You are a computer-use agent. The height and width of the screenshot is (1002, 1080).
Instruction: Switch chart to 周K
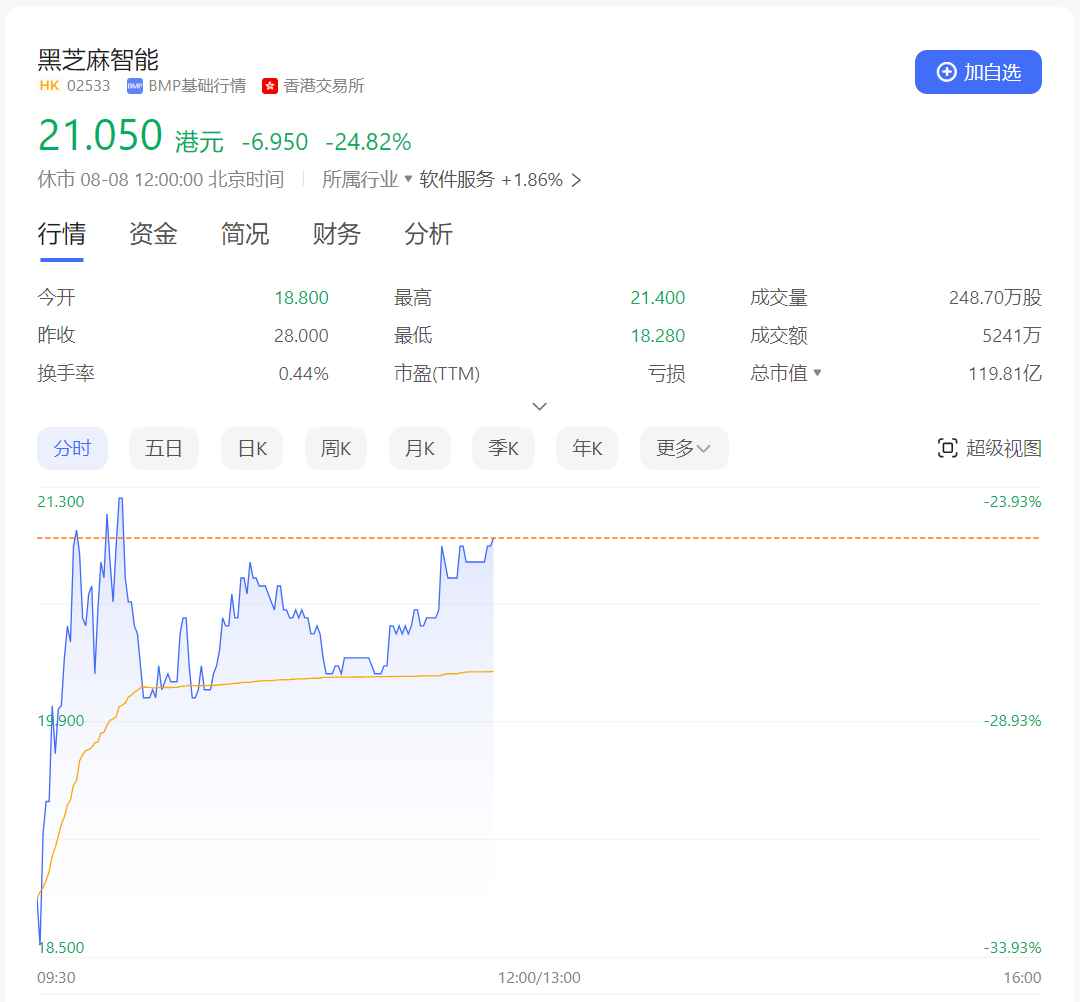click(336, 448)
